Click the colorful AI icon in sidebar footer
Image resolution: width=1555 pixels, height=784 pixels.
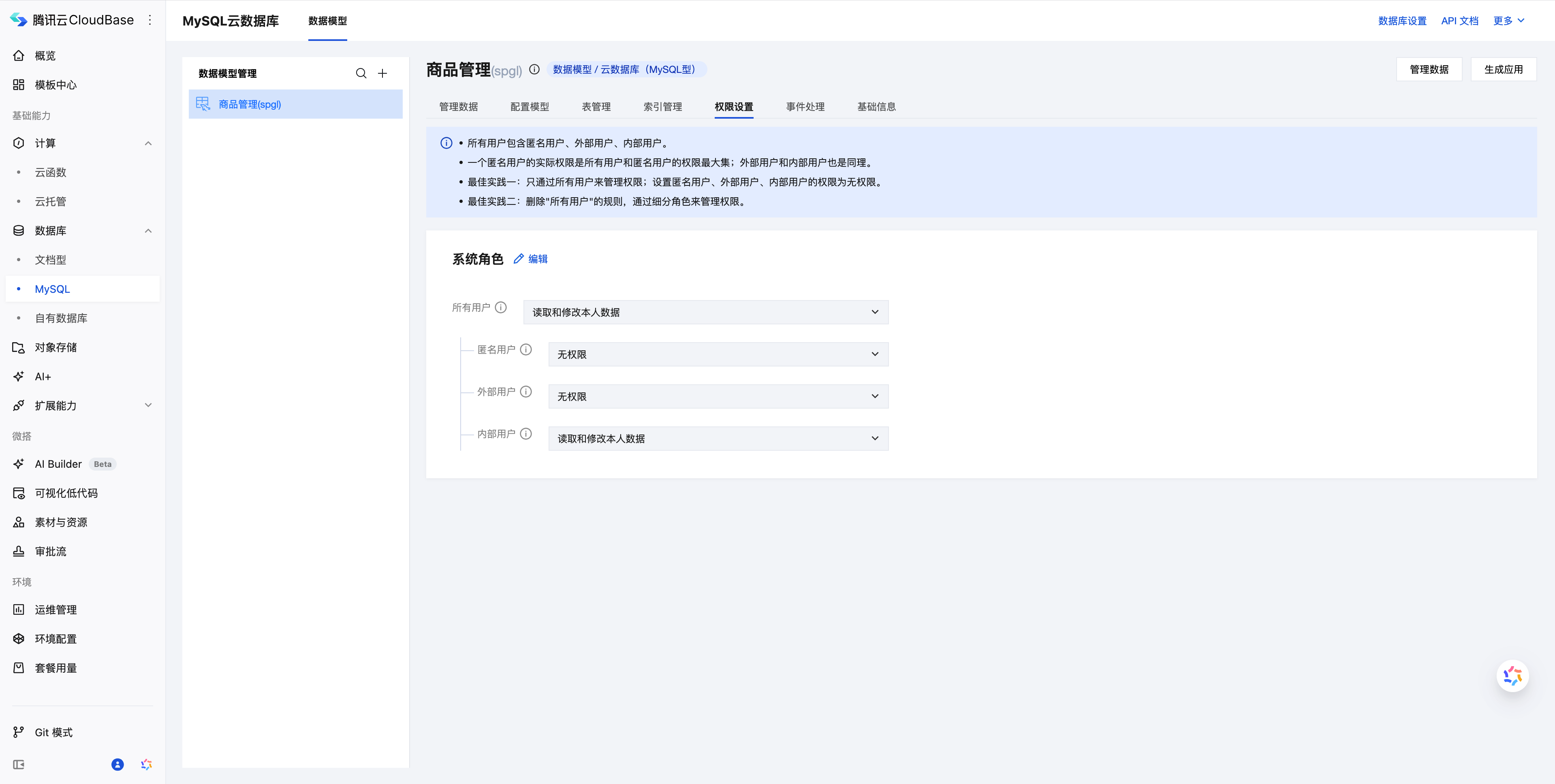146,765
